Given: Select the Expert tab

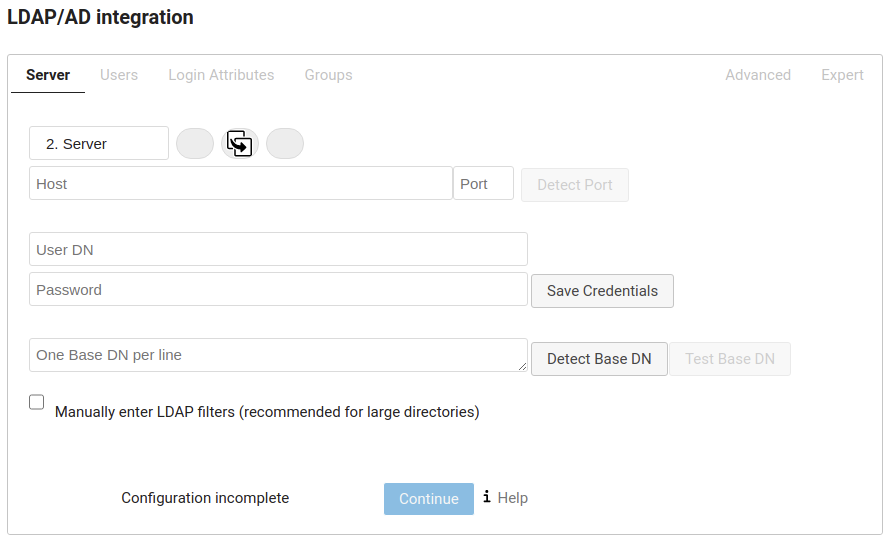Looking at the screenshot, I should click(x=842, y=75).
